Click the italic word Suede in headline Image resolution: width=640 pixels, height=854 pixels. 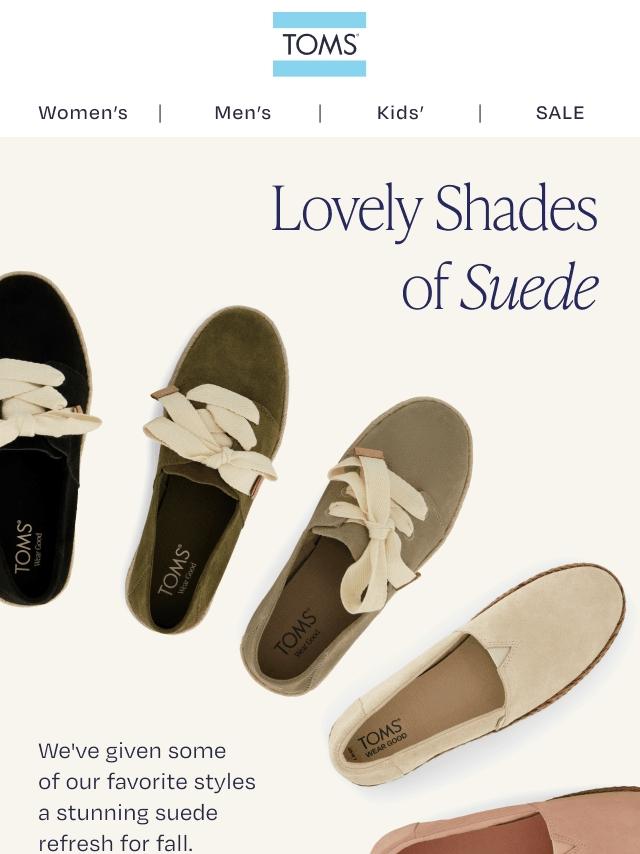(x=529, y=286)
